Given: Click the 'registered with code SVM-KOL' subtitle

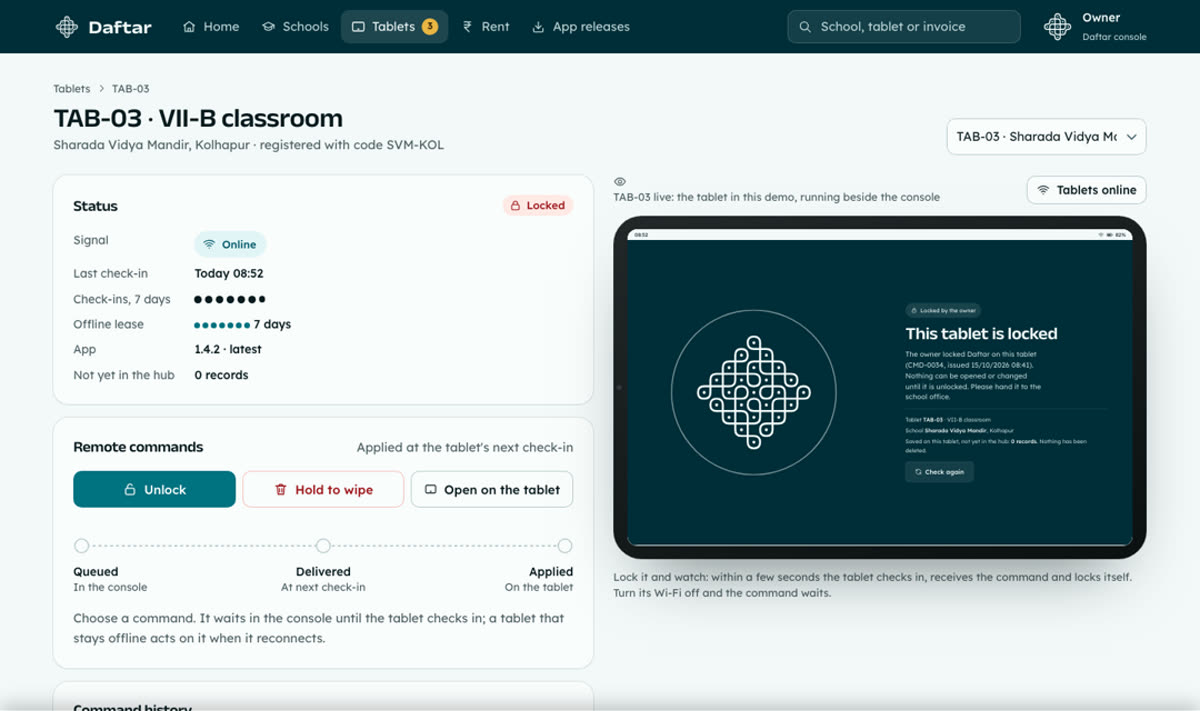Looking at the screenshot, I should pyautogui.click(x=350, y=145).
